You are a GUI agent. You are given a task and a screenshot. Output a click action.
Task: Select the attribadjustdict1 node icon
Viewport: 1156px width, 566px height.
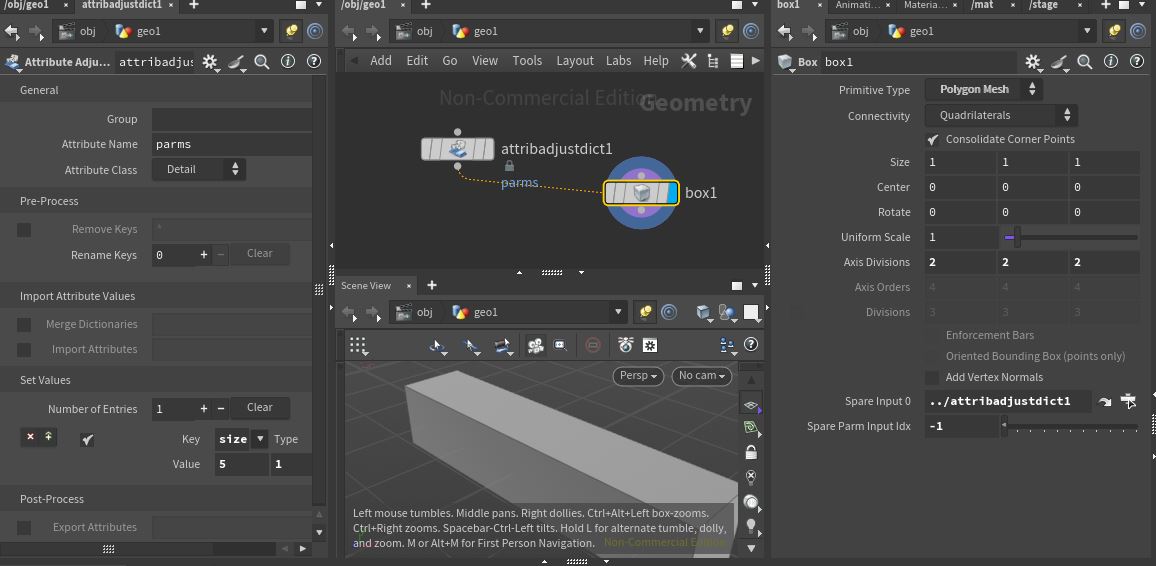point(458,149)
